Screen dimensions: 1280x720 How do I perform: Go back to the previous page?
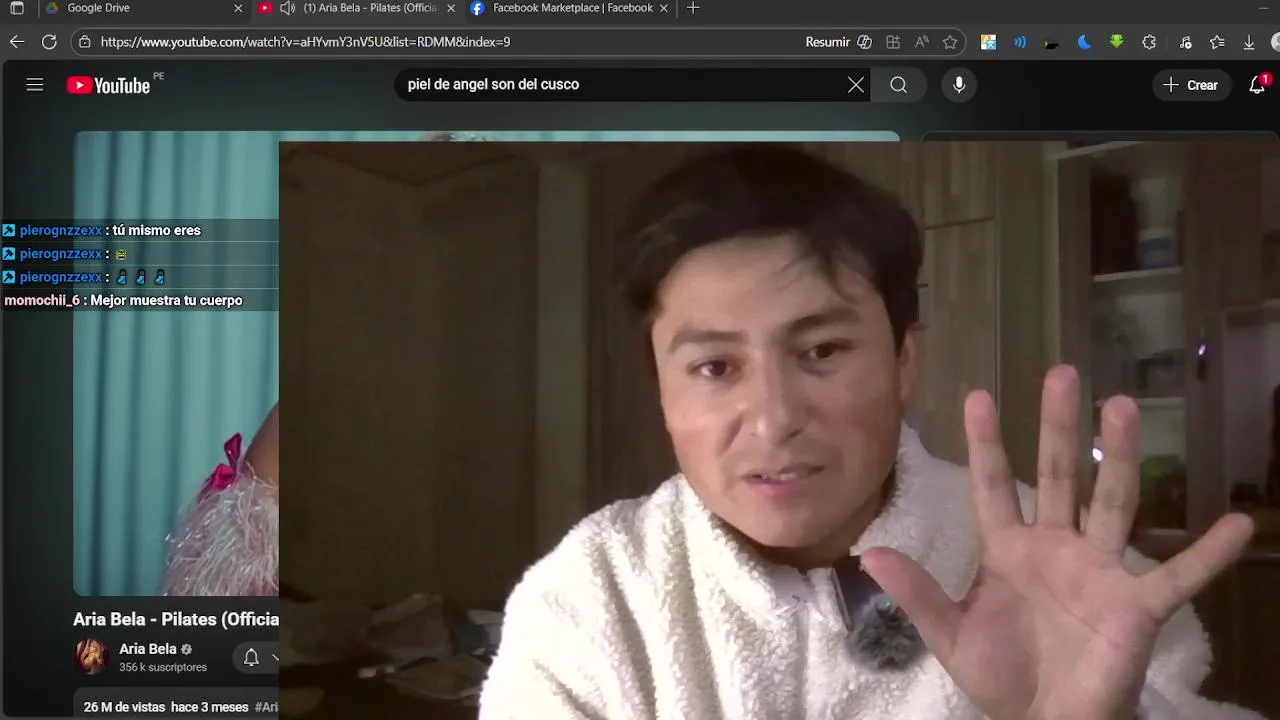coord(17,42)
